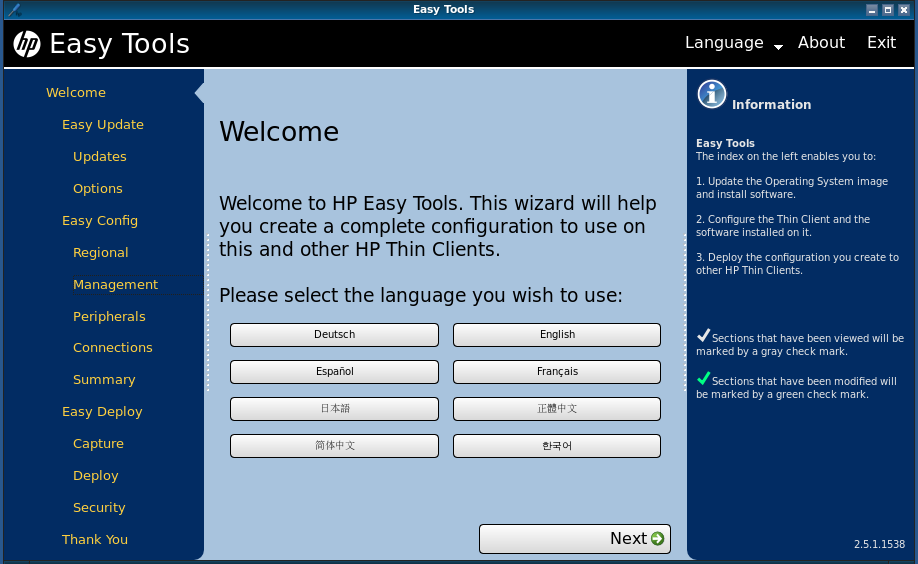This screenshot has width=918, height=564.
Task: Select Connections in the sidebar
Action: [x=112, y=347]
